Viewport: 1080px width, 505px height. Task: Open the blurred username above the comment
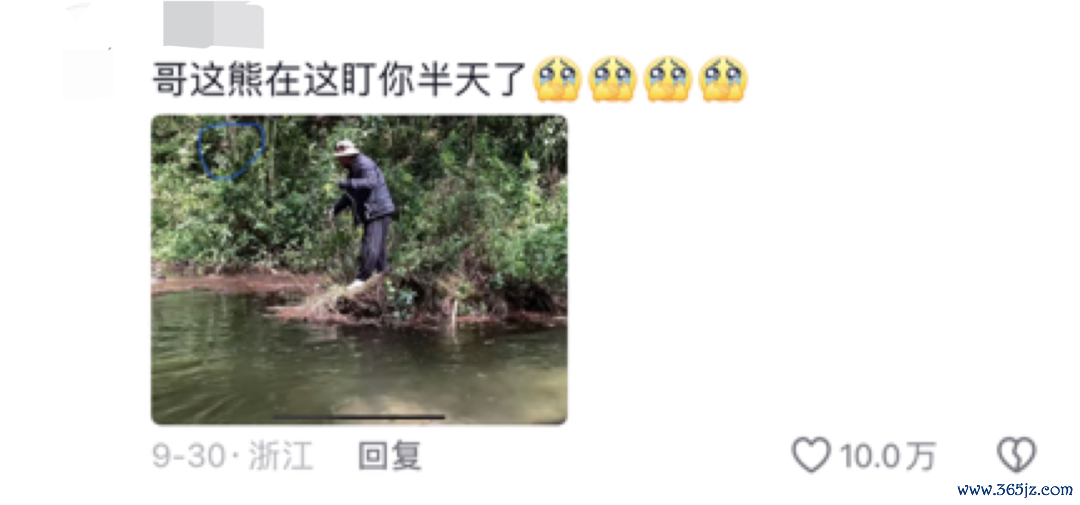click(214, 24)
